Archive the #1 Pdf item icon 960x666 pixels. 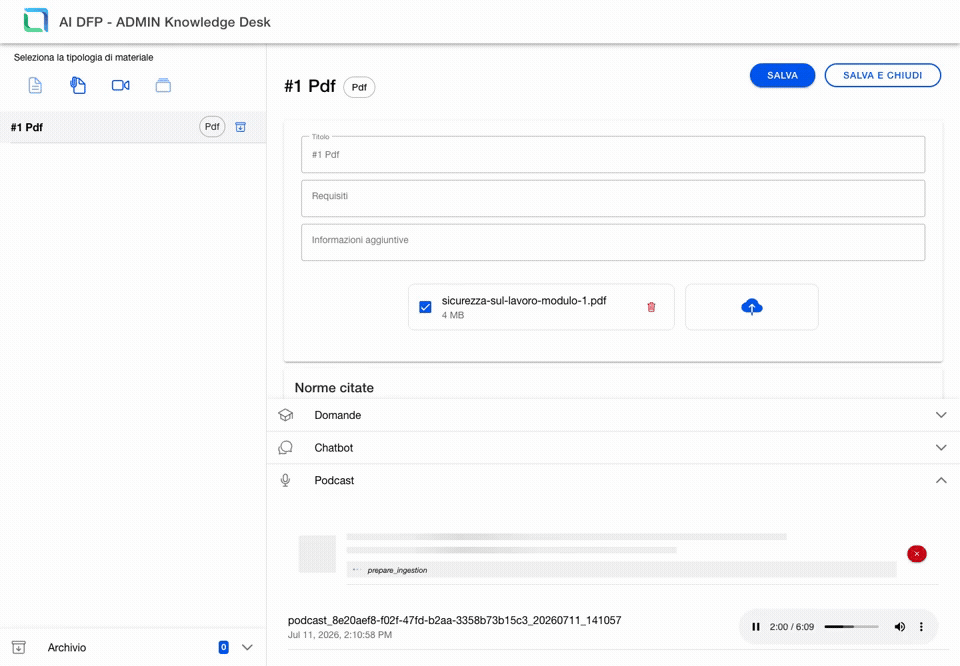coord(241,127)
